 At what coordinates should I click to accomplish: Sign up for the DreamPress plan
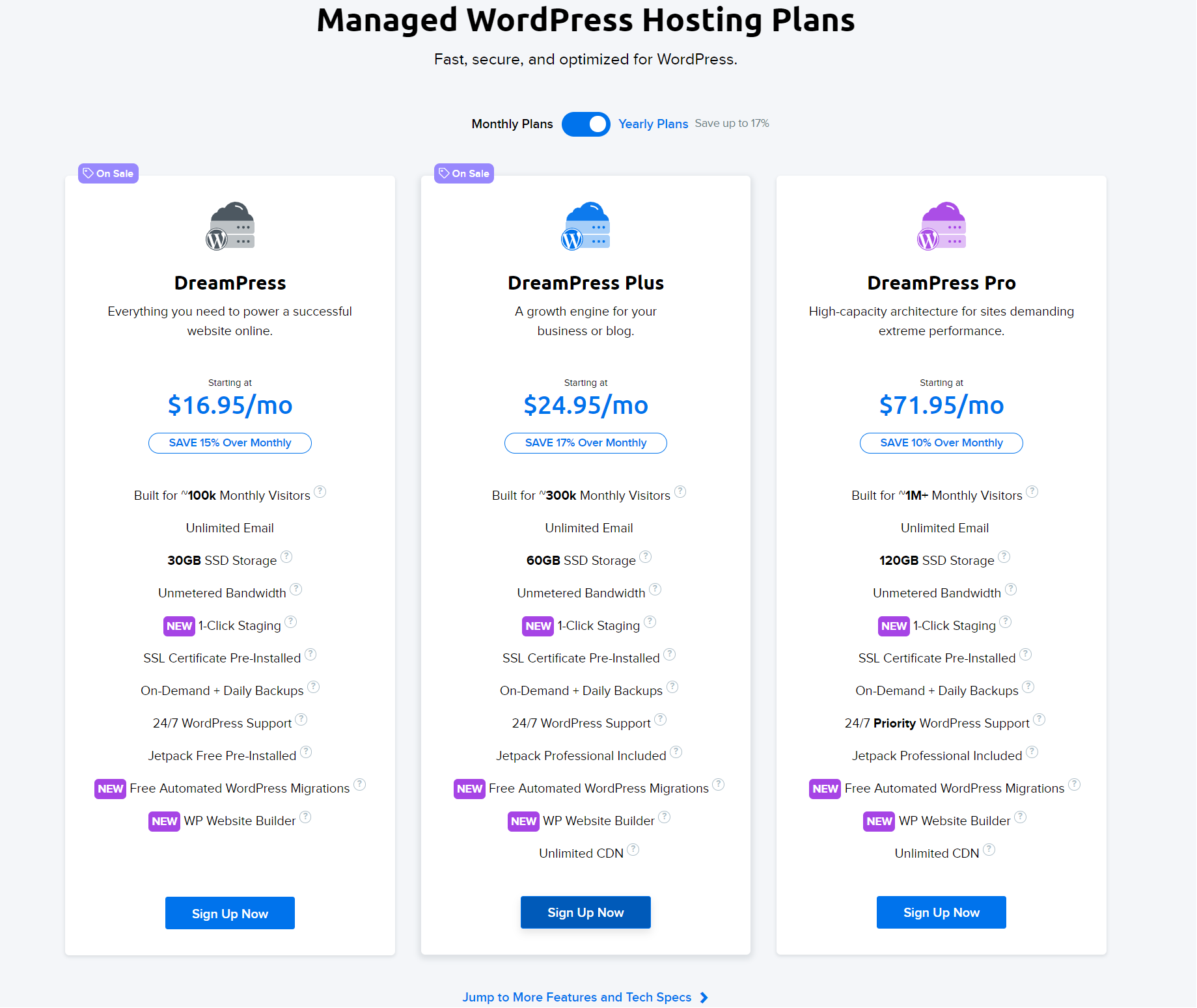(230, 913)
